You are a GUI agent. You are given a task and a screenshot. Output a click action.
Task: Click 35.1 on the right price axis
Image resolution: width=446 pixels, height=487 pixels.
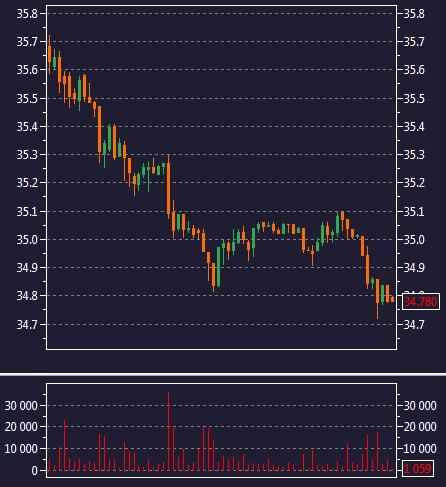point(414,211)
